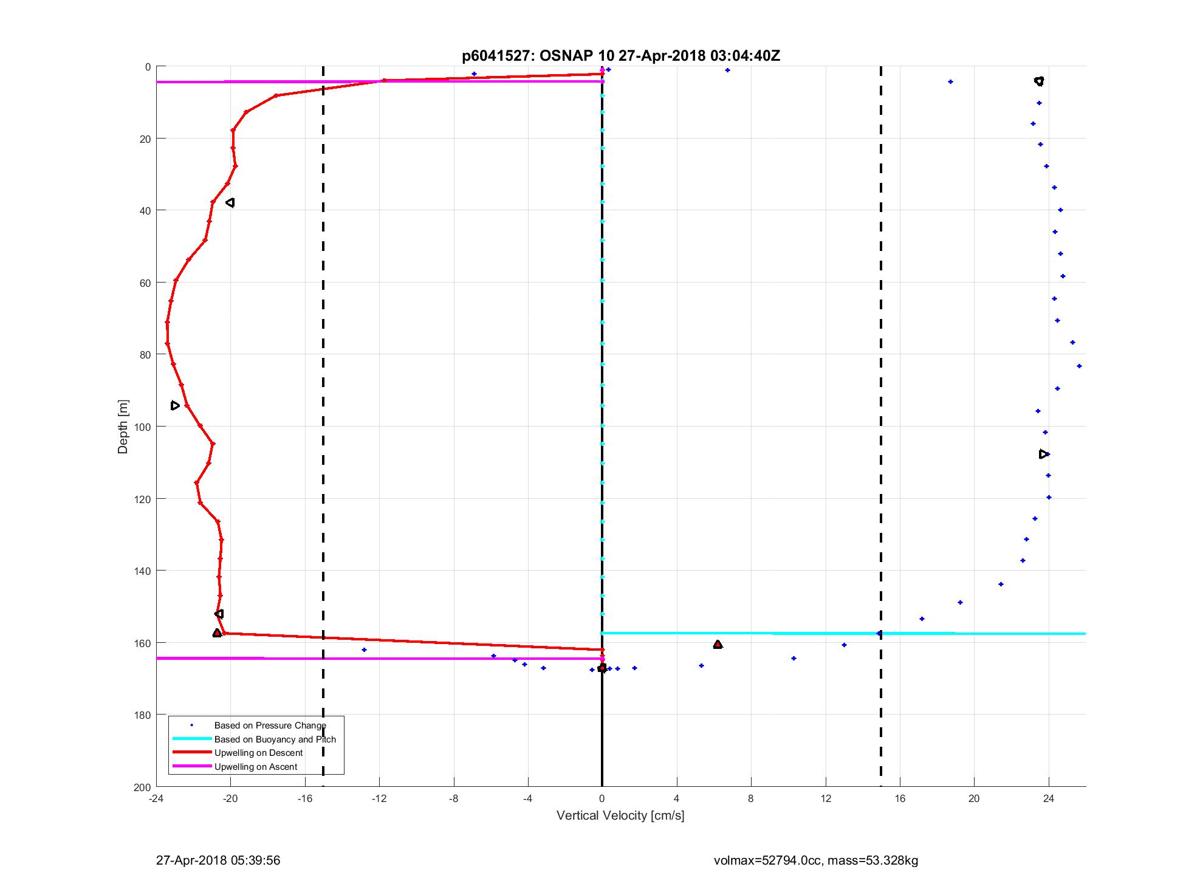Click depth axis tick label 180
This screenshot has height=885, width=1200.
click(x=141, y=715)
